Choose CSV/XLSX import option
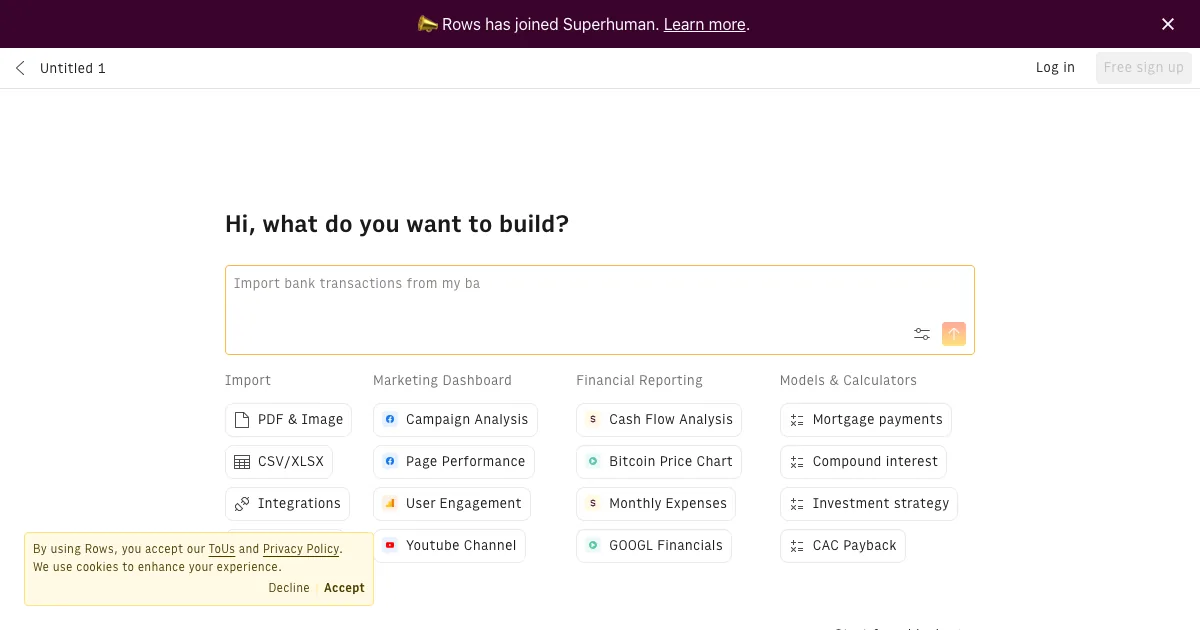The height and width of the screenshot is (630, 1200). coord(279,462)
